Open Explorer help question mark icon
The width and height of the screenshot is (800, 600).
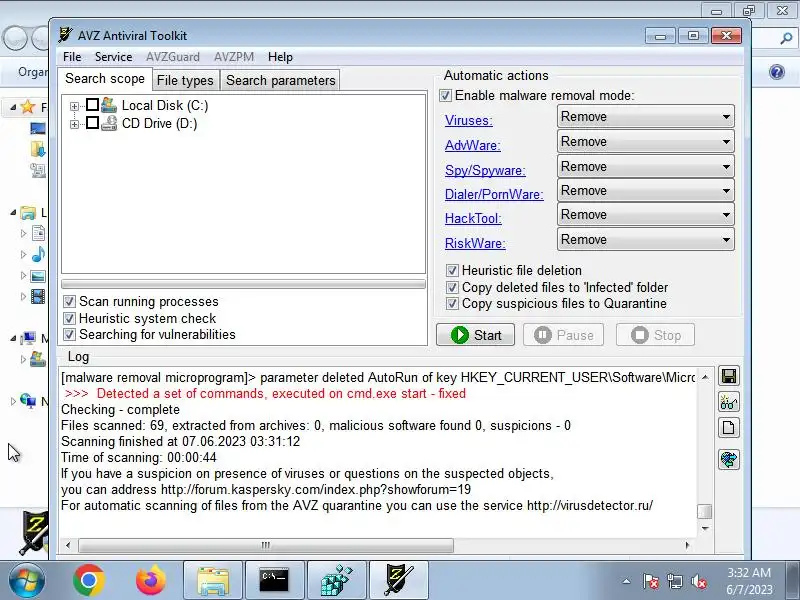777,72
